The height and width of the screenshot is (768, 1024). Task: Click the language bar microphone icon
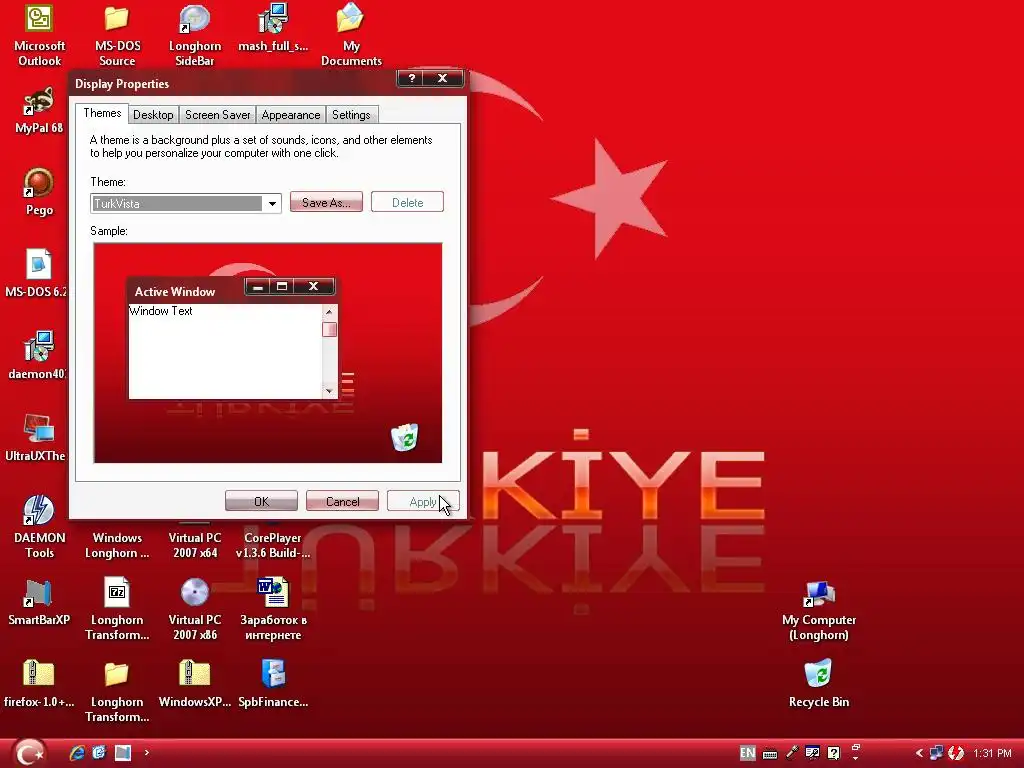pos(792,753)
